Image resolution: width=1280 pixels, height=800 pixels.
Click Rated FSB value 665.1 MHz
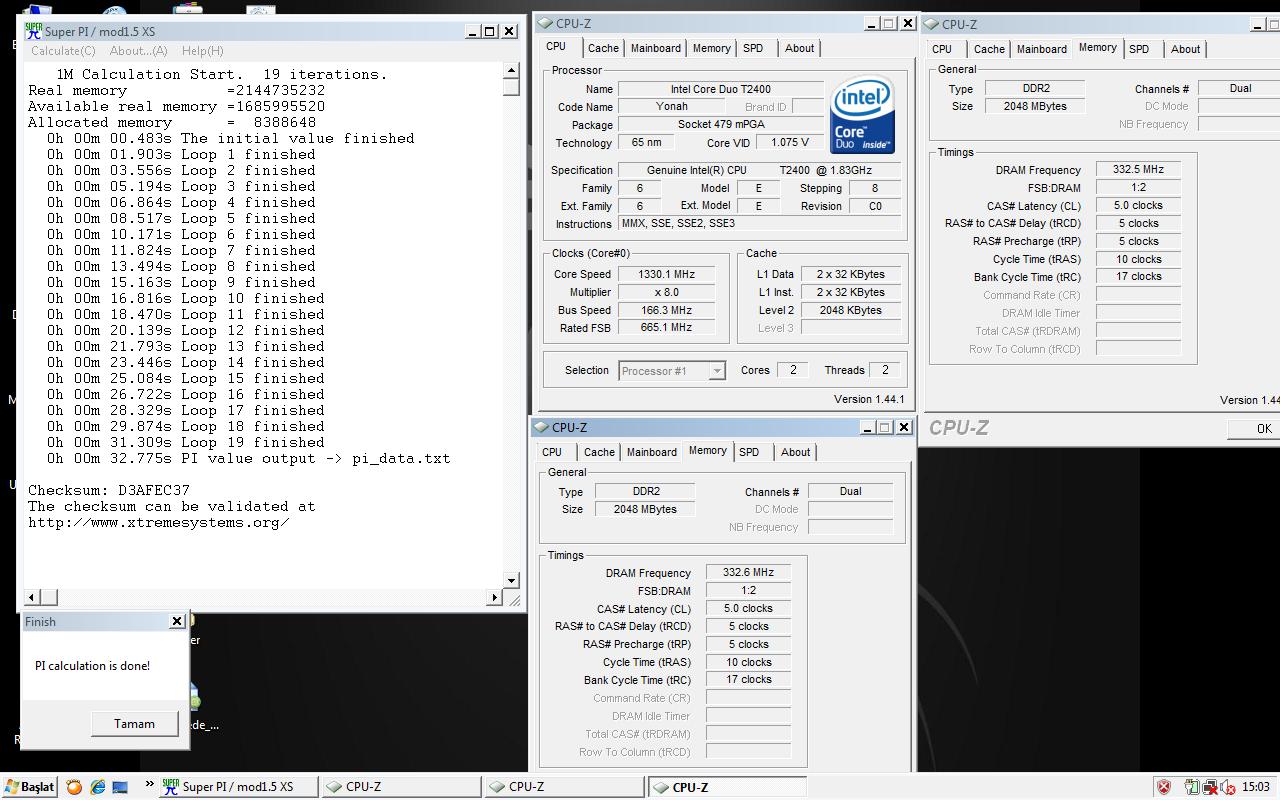click(x=666, y=327)
